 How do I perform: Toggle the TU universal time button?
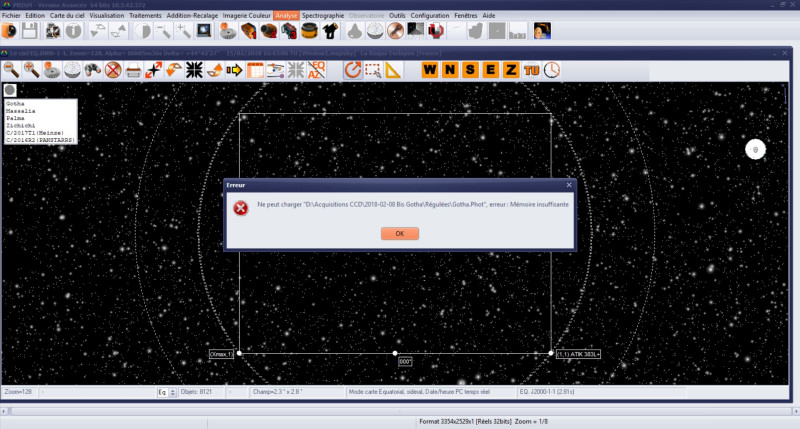point(531,70)
